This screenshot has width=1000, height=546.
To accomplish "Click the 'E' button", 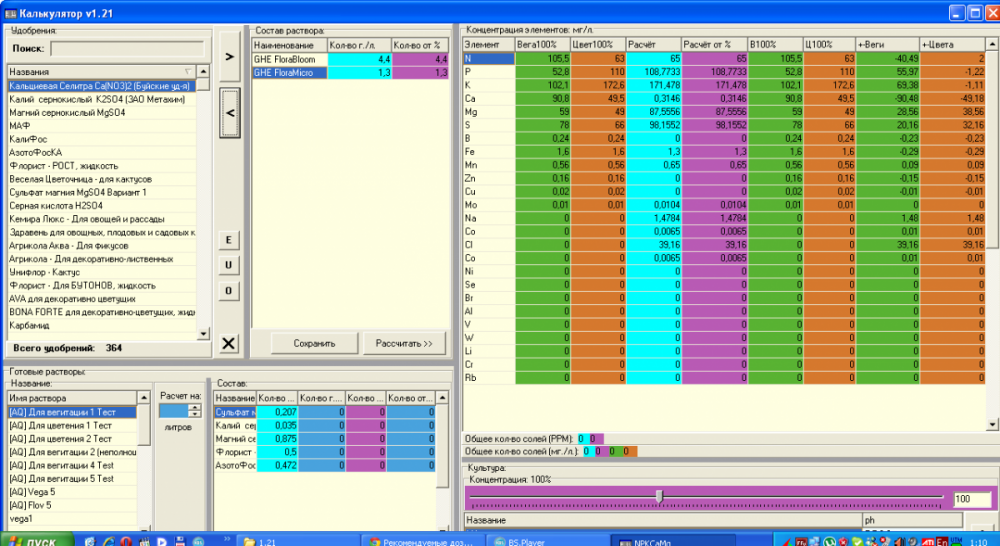I will point(229,240).
